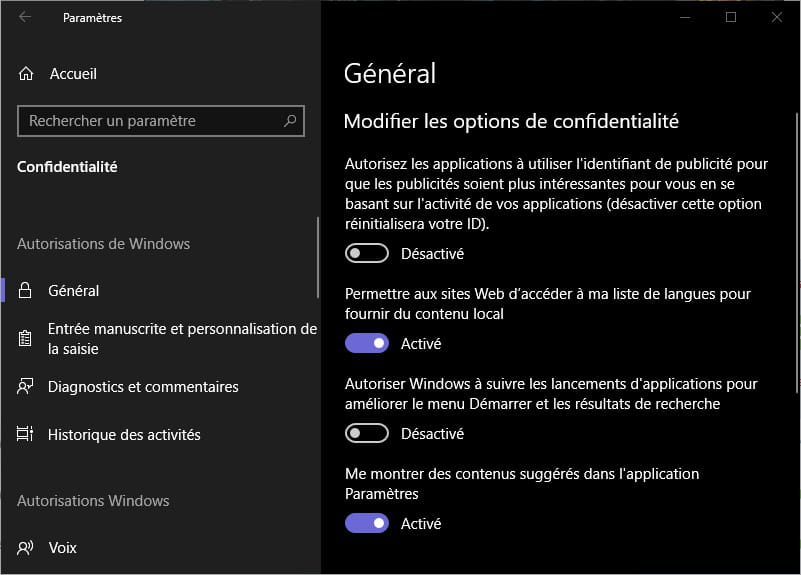Click the Historique des activités timeline icon
The width and height of the screenshot is (801, 575).
[x=26, y=435]
